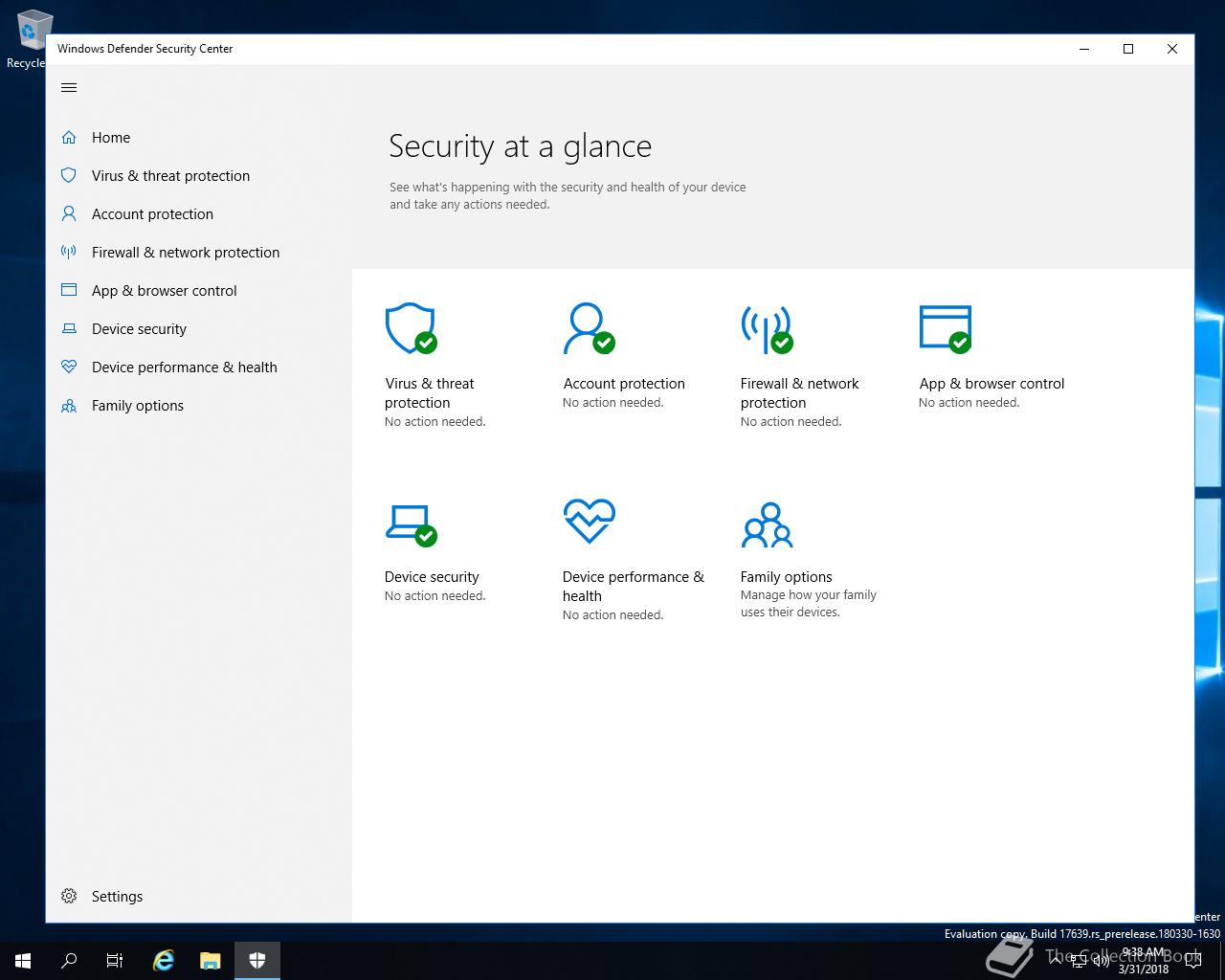Viewport: 1225px width, 980px height.
Task: Click the Virus & threat protection tile title
Action: (x=430, y=393)
